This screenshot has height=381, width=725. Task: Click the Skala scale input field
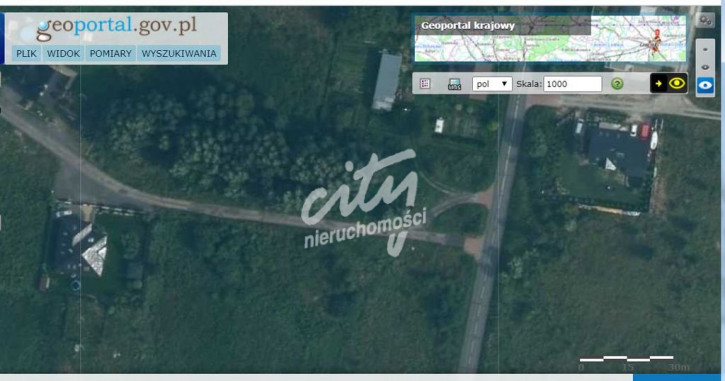coord(572,84)
